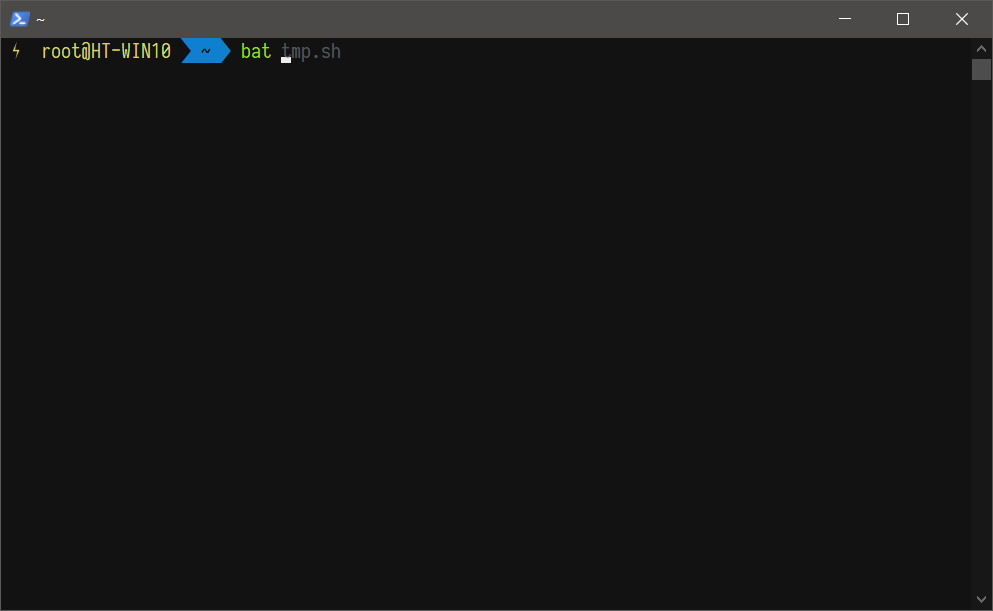993x611 pixels.
Task: Minimize the terminal window
Action: point(845,19)
